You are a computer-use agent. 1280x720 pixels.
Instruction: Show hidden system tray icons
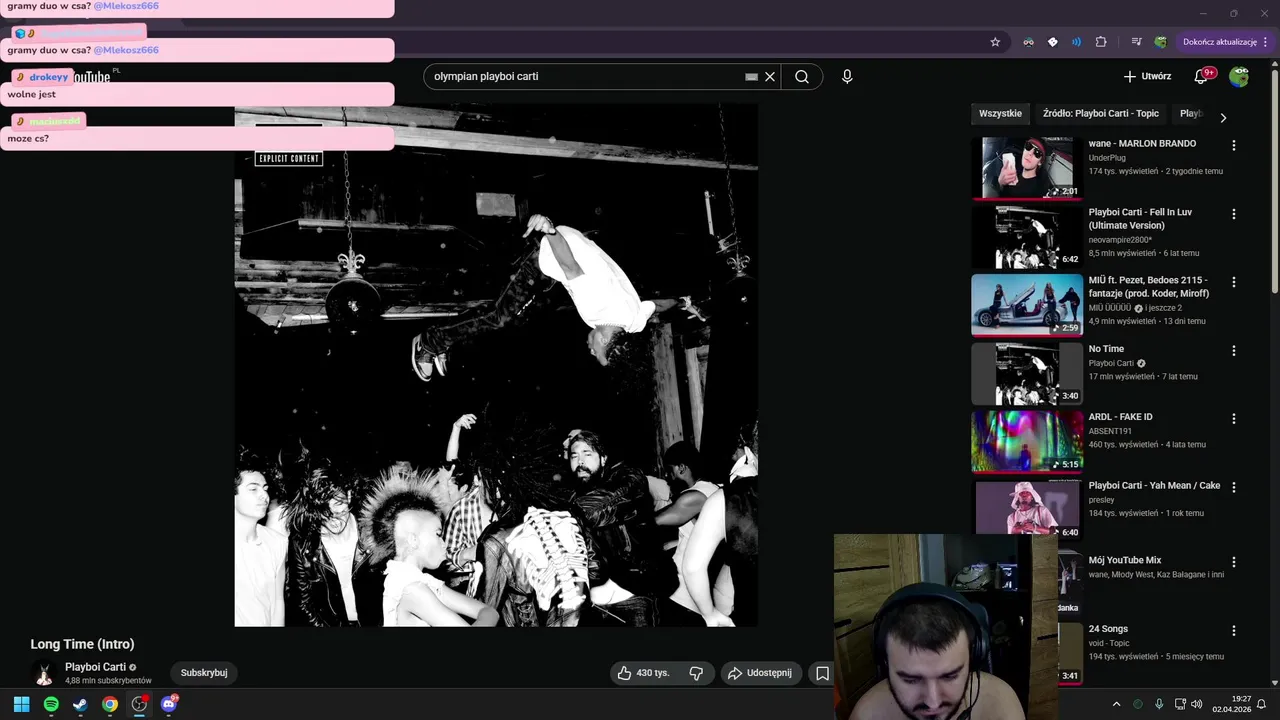point(1116,704)
